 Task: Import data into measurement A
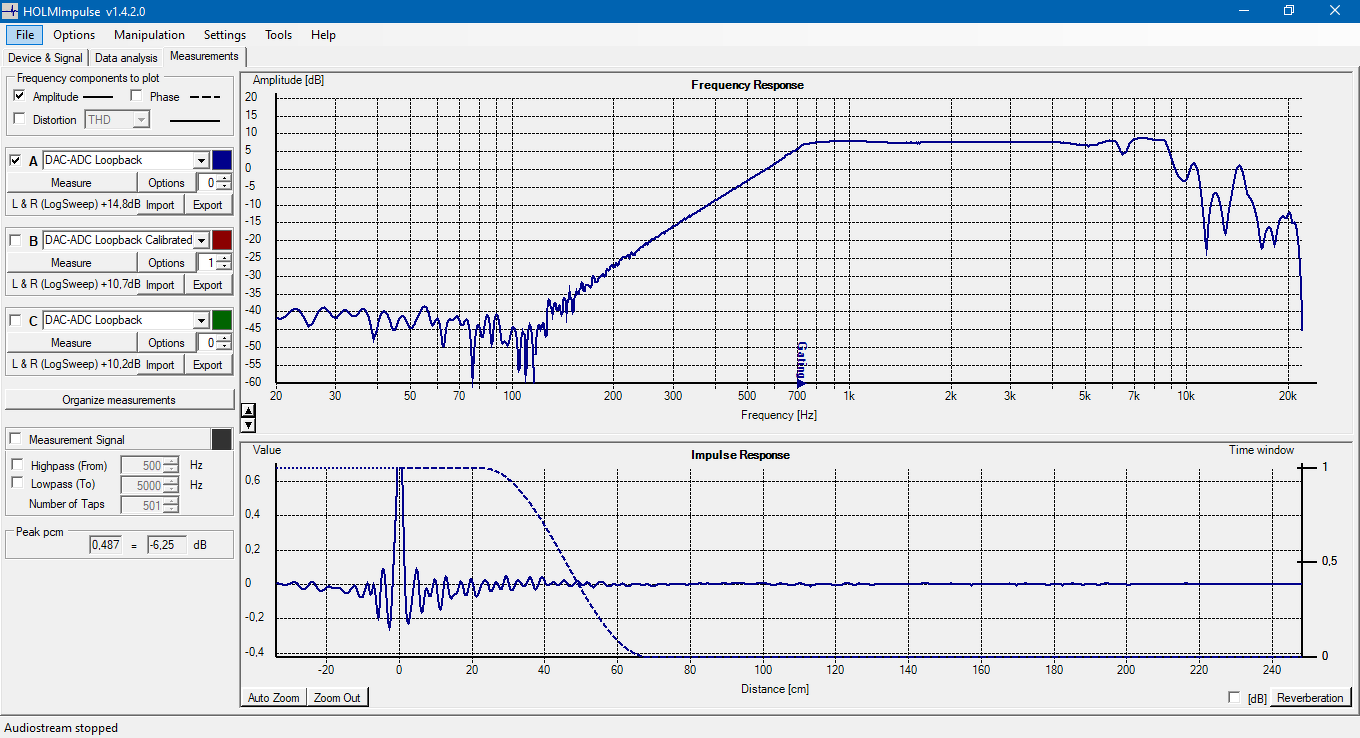[160, 205]
